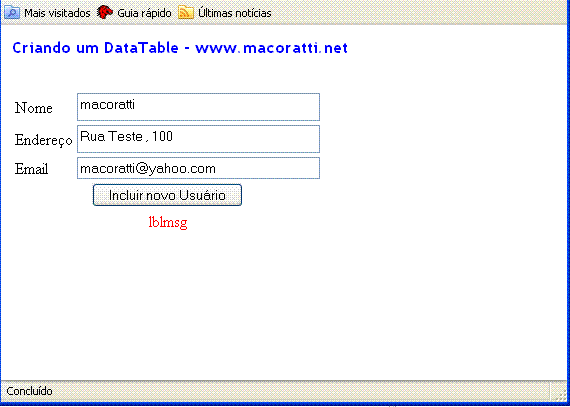Click the www.macoratti.net text in heading
The width and height of the screenshot is (570, 407).
point(272,48)
